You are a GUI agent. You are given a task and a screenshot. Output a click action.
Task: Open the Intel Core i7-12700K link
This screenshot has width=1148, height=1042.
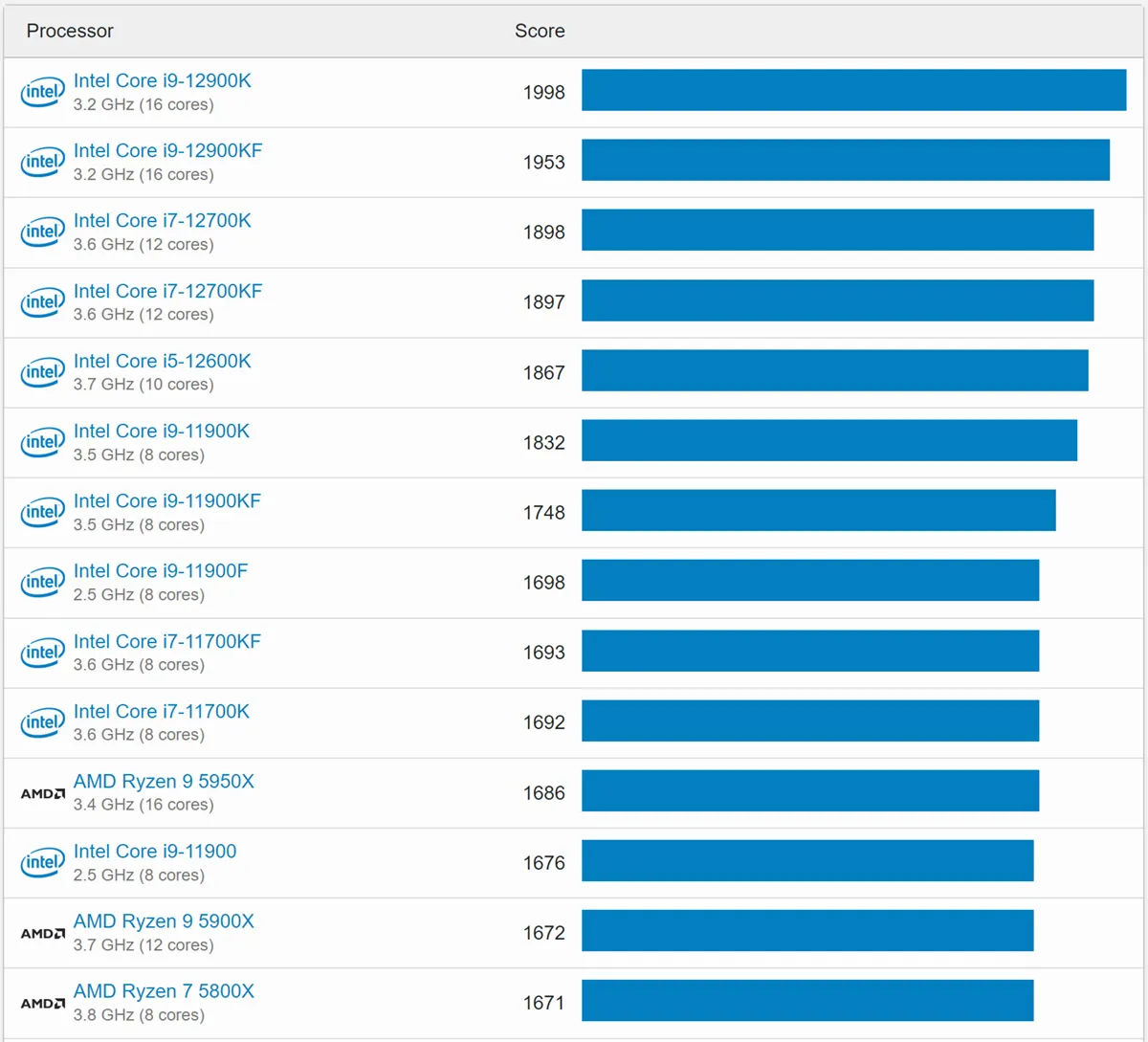163,221
